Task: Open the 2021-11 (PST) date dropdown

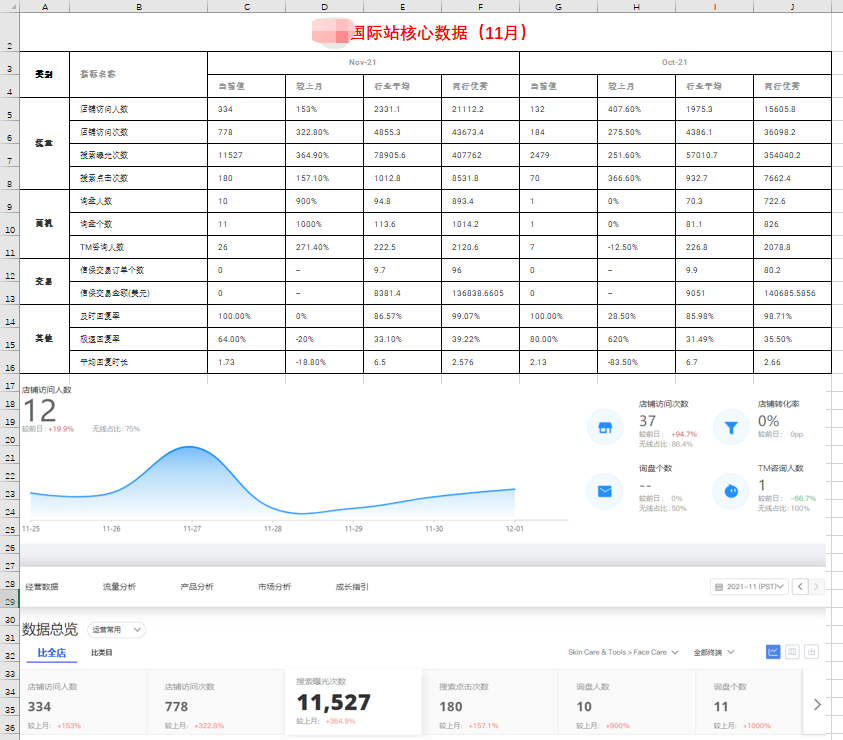Action: (x=749, y=587)
